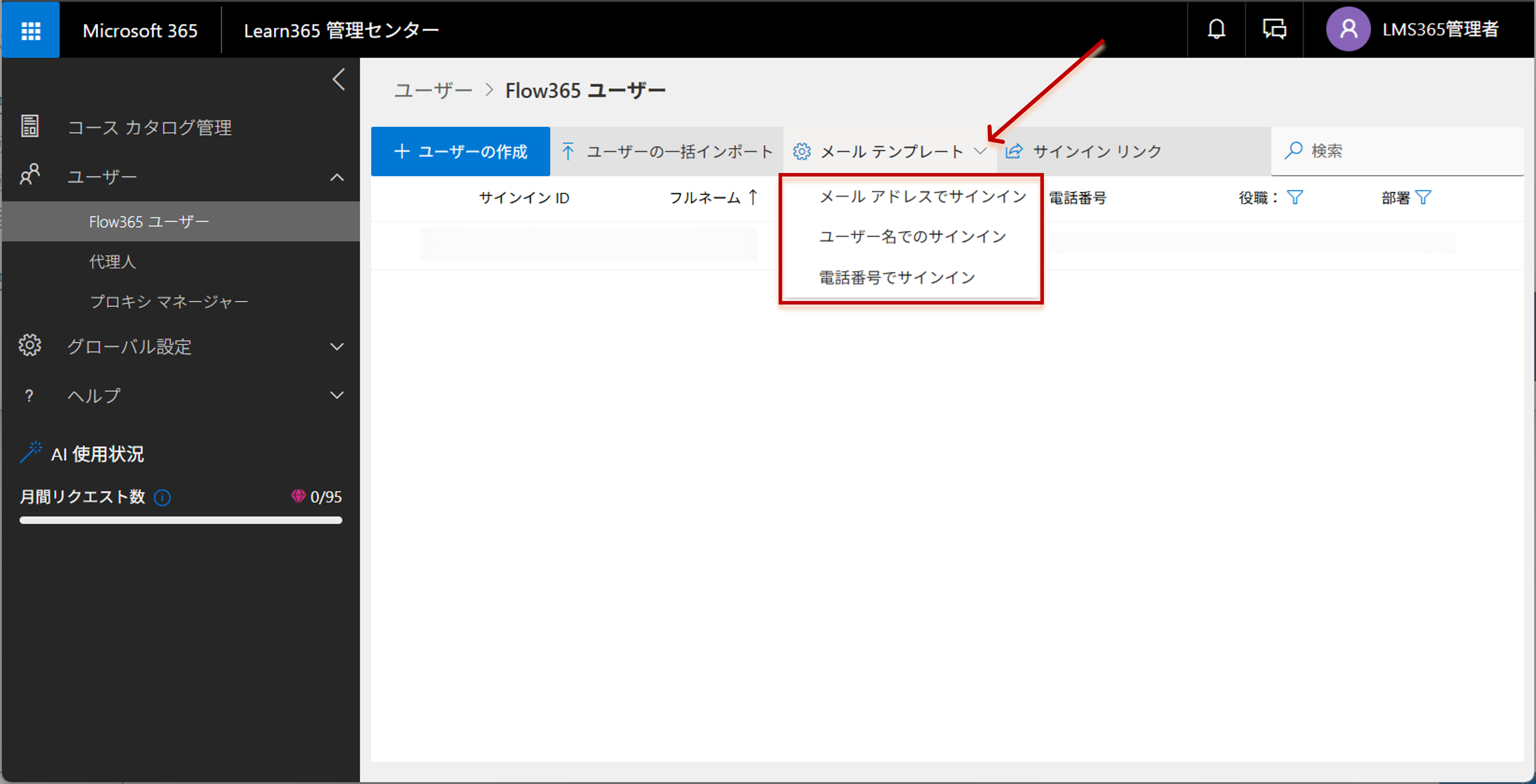Toggle the メール テンプレート dropdown arrow

980,151
